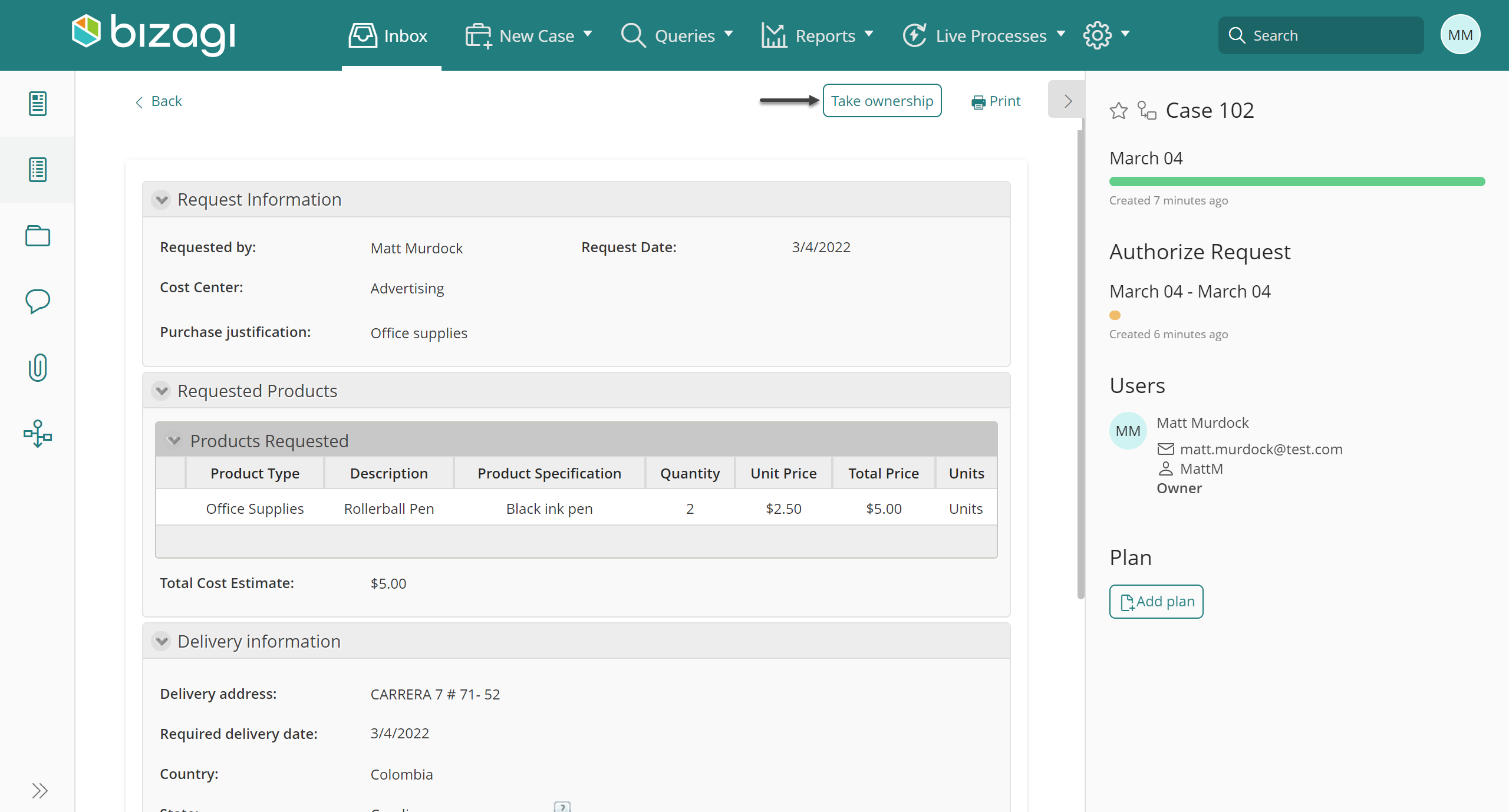1509x812 pixels.
Task: Collapse the Requested Products section
Action: 163,391
